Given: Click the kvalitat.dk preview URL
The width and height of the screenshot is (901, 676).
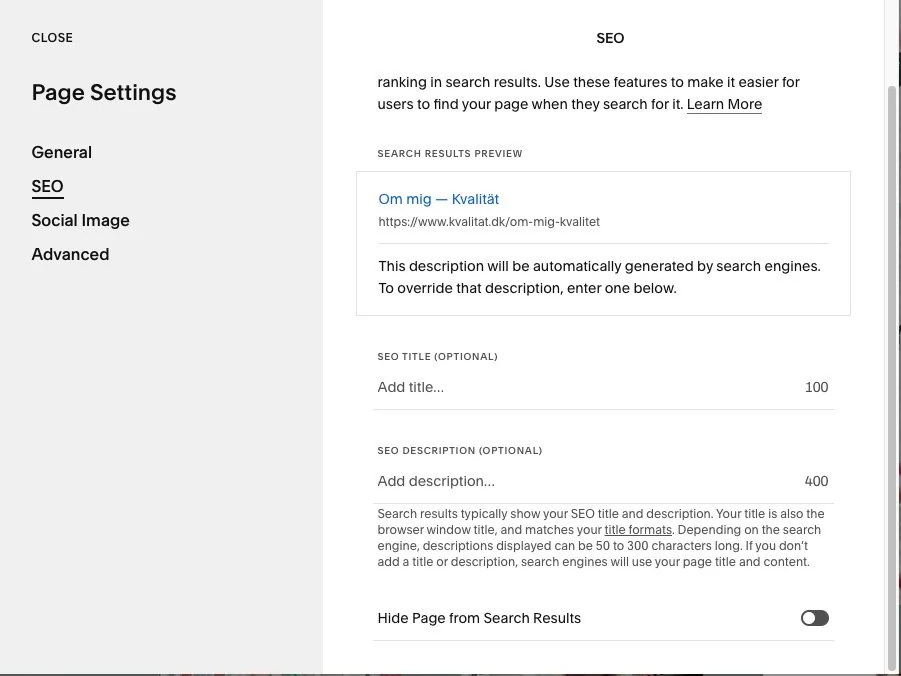Looking at the screenshot, I should click(x=489, y=222).
